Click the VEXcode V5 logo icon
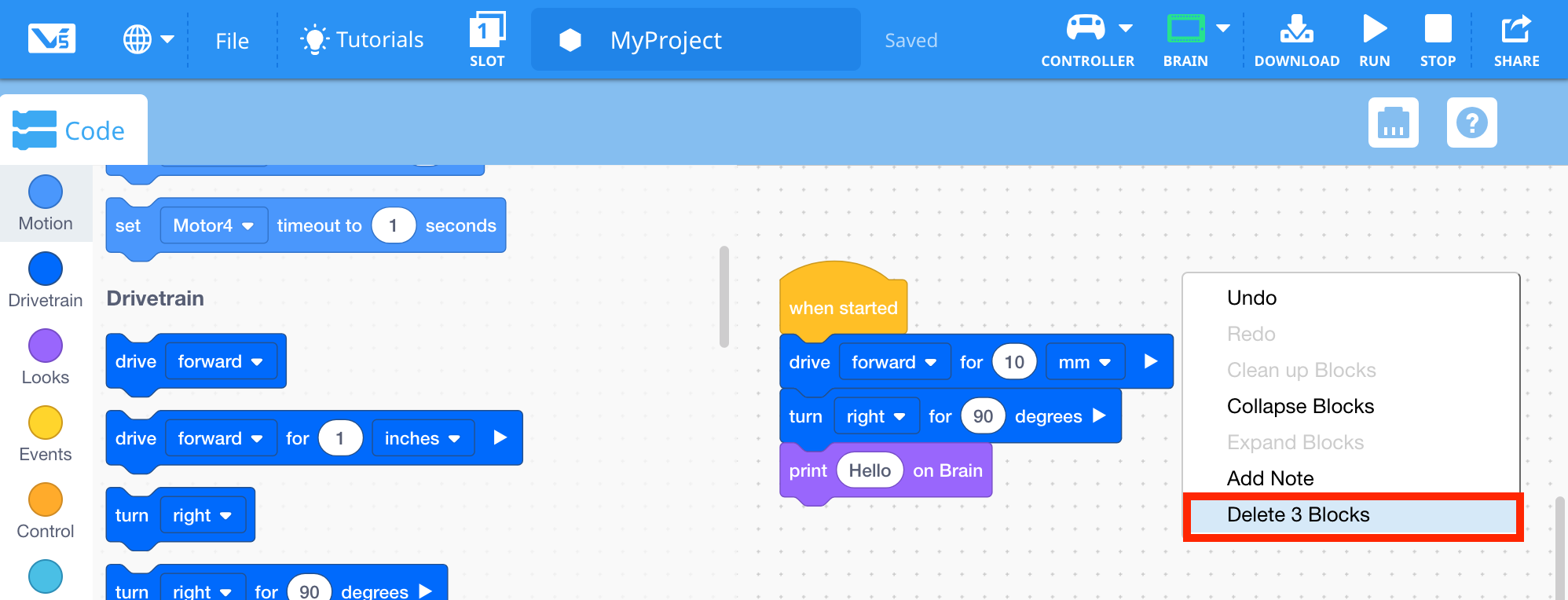This screenshot has height=600, width=1568. 52,38
